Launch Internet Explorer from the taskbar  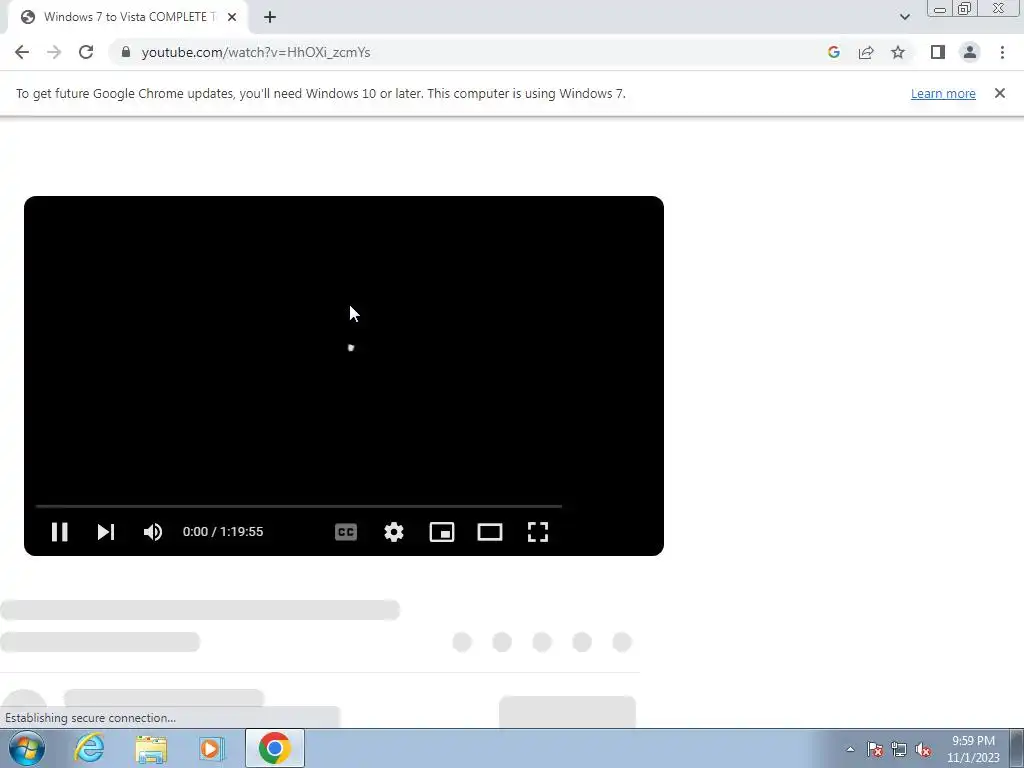[89, 748]
